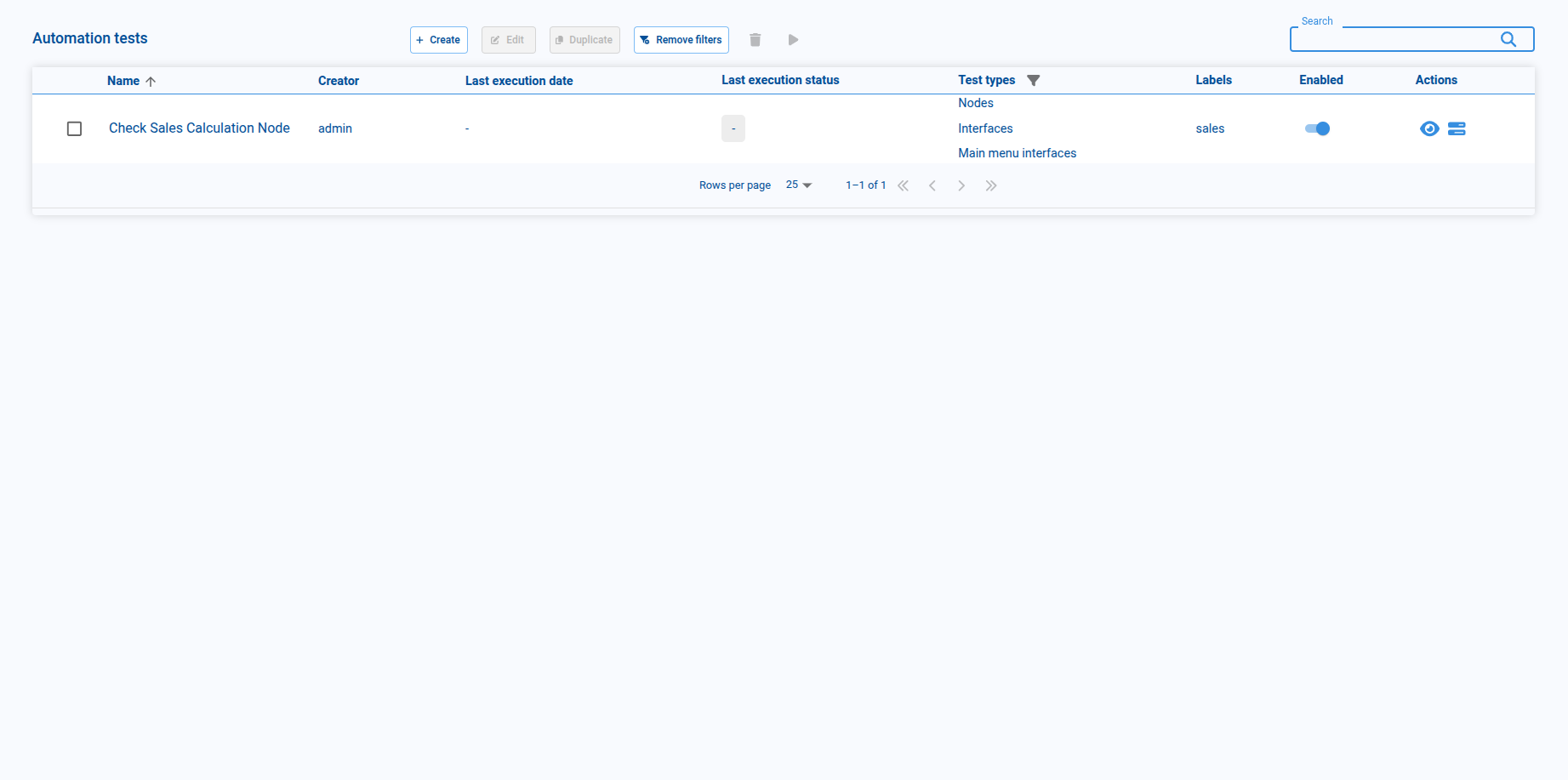Open the rows per page dropdown

pyautogui.click(x=799, y=185)
